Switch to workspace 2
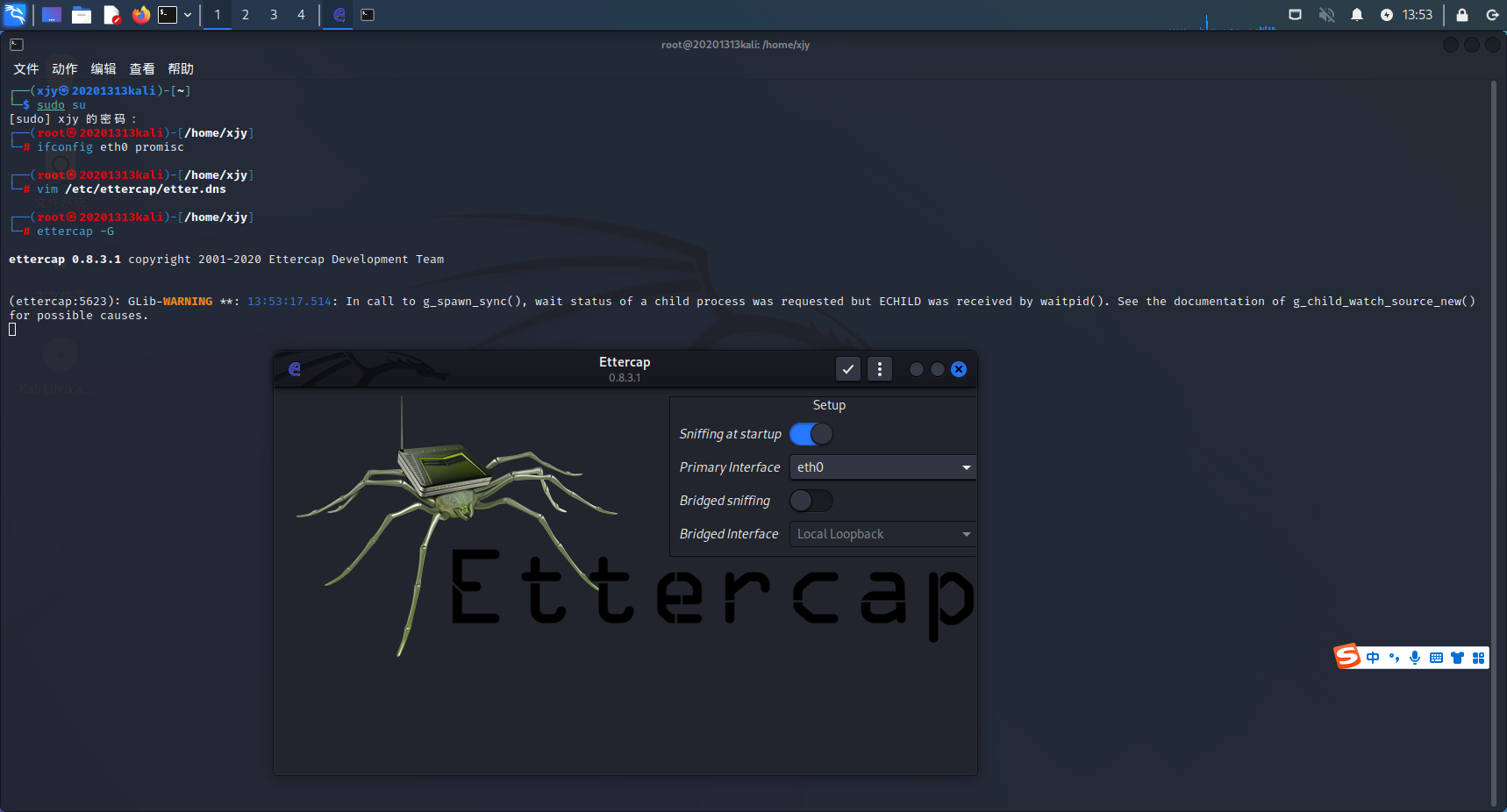Viewport: 1507px width, 812px height. pyautogui.click(x=246, y=15)
